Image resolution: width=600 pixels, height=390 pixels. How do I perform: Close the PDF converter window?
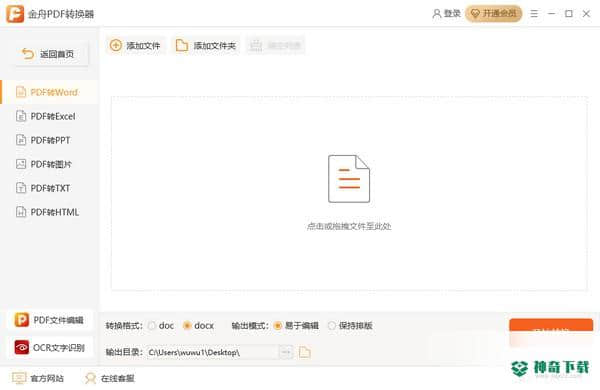[586, 14]
